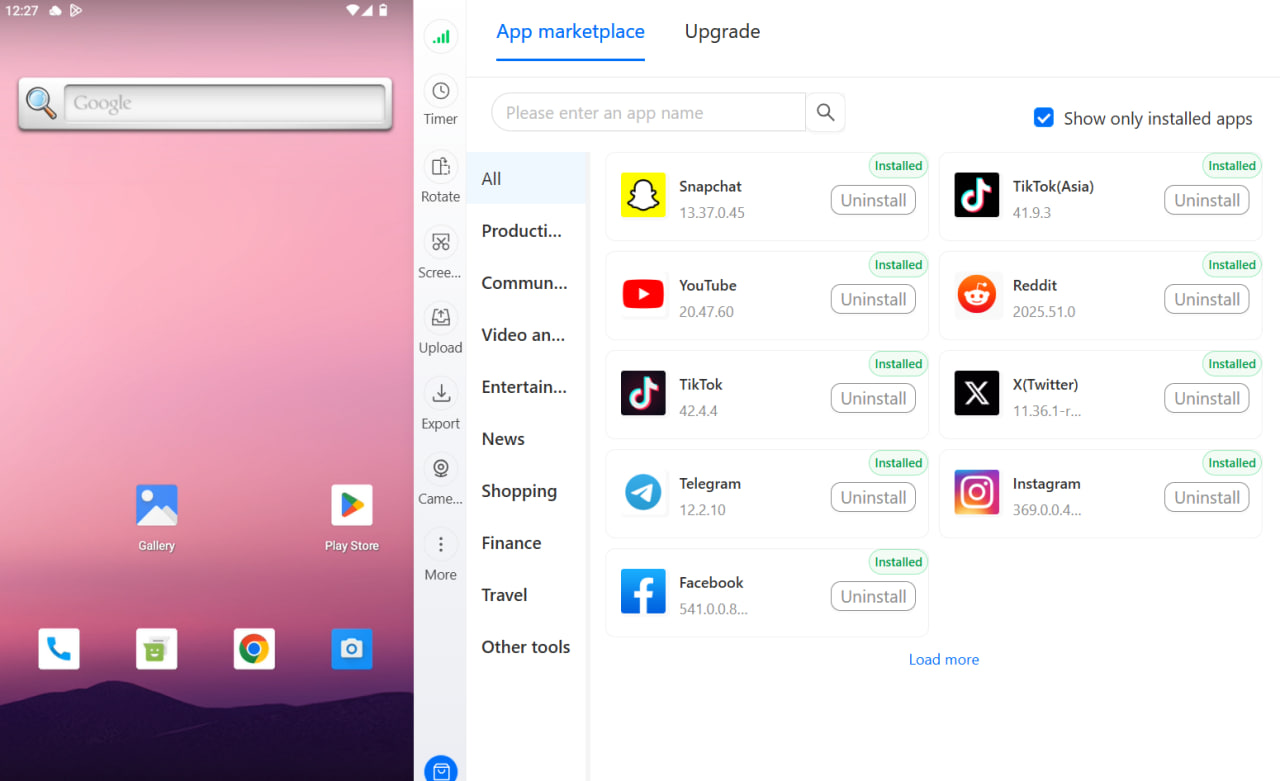Image resolution: width=1280 pixels, height=781 pixels.
Task: Uninstall the Snapchat app
Action: point(873,200)
